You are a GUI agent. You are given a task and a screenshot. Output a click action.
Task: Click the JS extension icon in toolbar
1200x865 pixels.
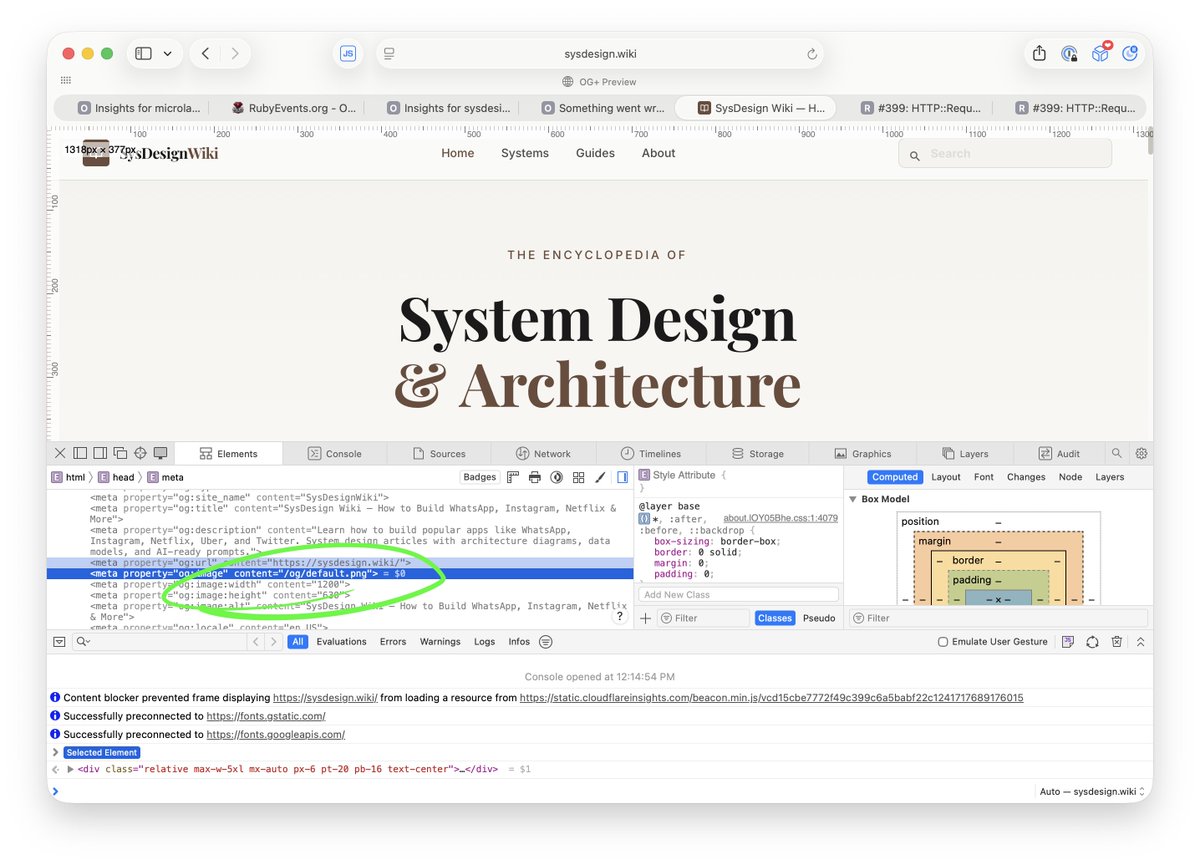point(348,54)
